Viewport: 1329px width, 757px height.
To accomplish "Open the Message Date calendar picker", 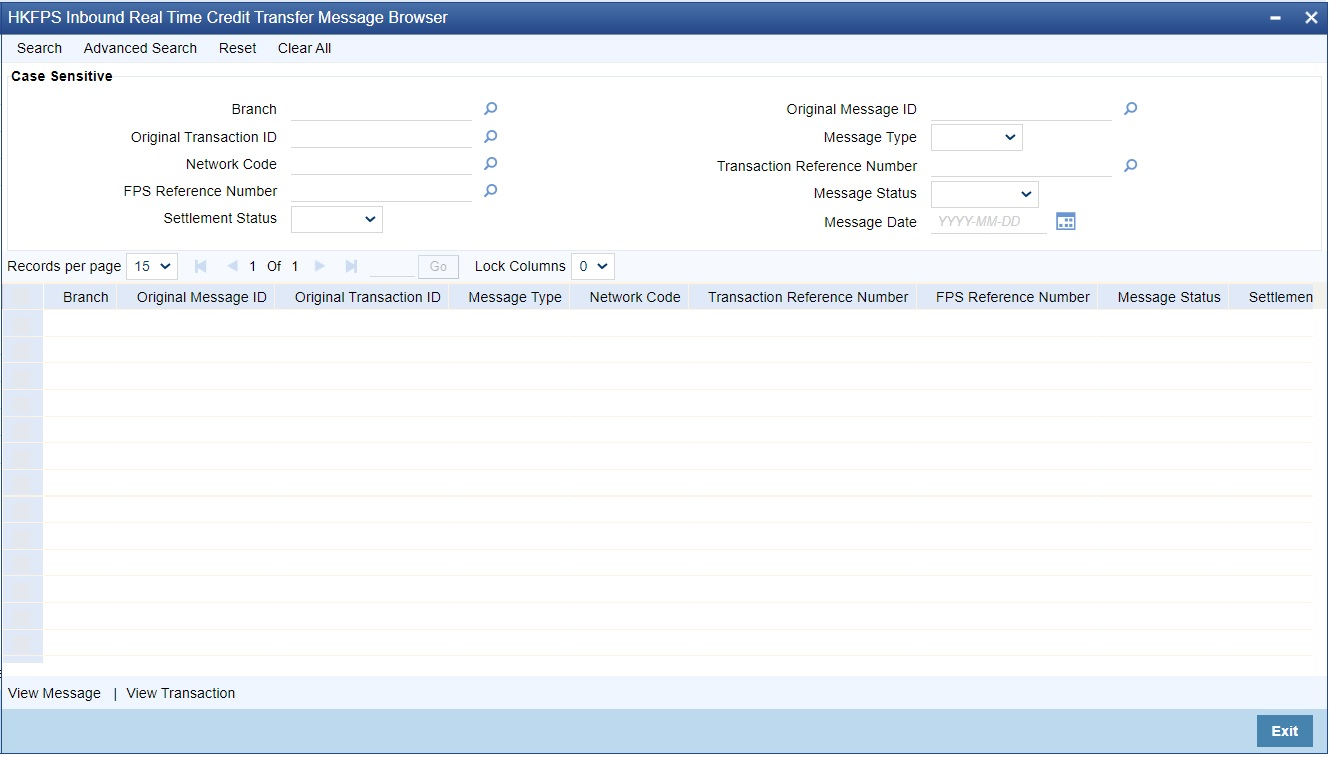I will click(1065, 221).
